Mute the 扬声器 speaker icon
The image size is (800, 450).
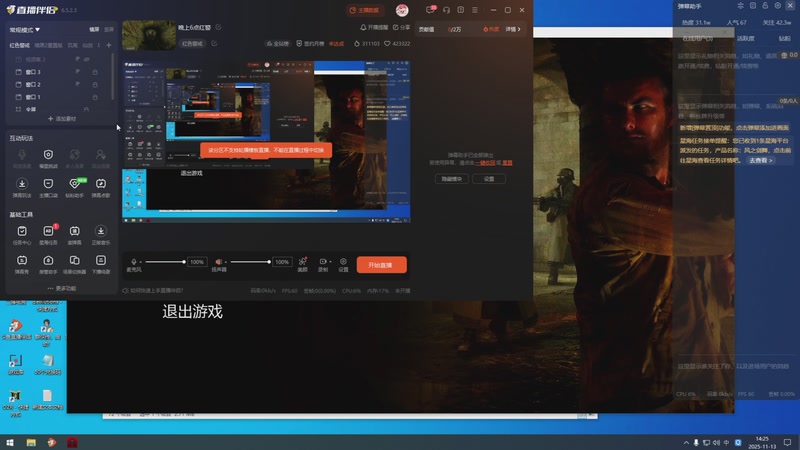(218, 262)
